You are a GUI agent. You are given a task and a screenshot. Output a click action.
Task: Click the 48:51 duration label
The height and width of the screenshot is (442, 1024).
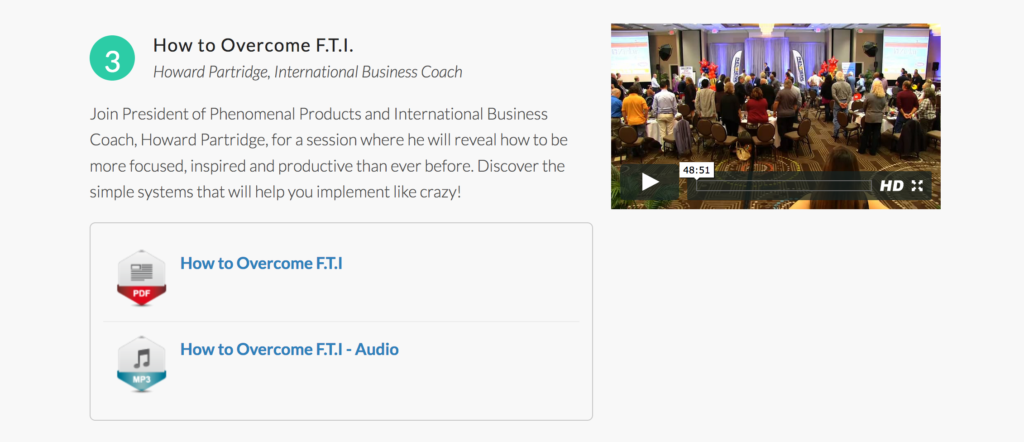pyautogui.click(x=696, y=170)
